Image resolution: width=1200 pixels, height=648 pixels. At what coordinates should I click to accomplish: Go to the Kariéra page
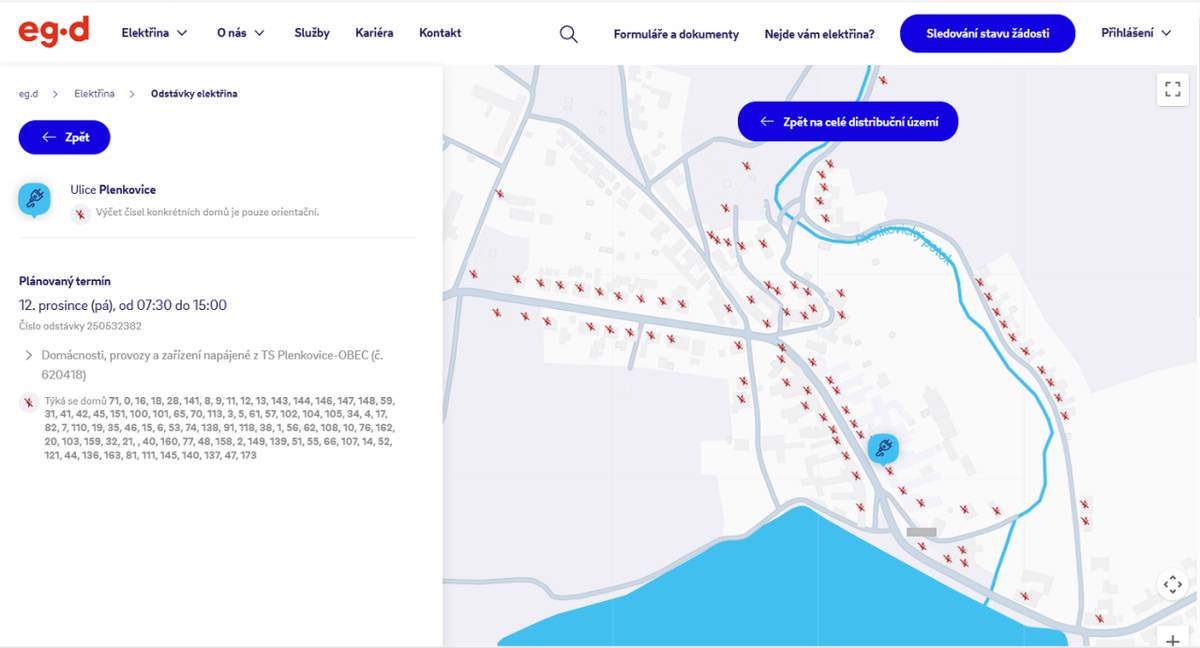point(374,33)
